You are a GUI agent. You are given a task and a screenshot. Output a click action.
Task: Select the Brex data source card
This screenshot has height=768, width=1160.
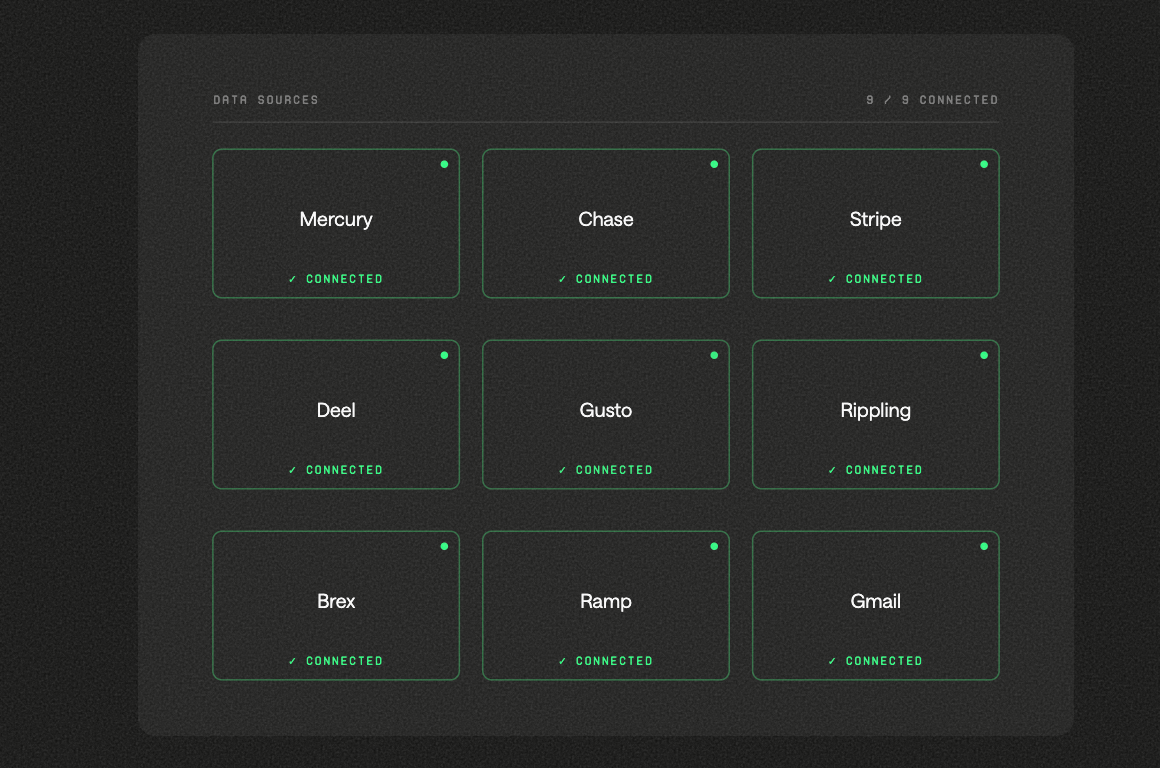tap(336, 605)
